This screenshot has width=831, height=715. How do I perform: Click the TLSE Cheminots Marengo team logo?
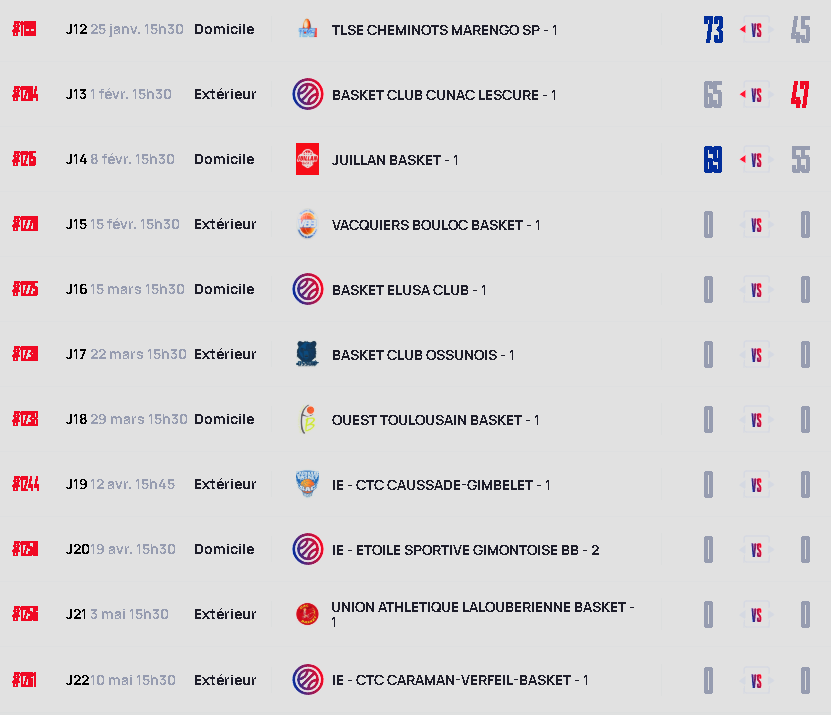pyautogui.click(x=307, y=30)
